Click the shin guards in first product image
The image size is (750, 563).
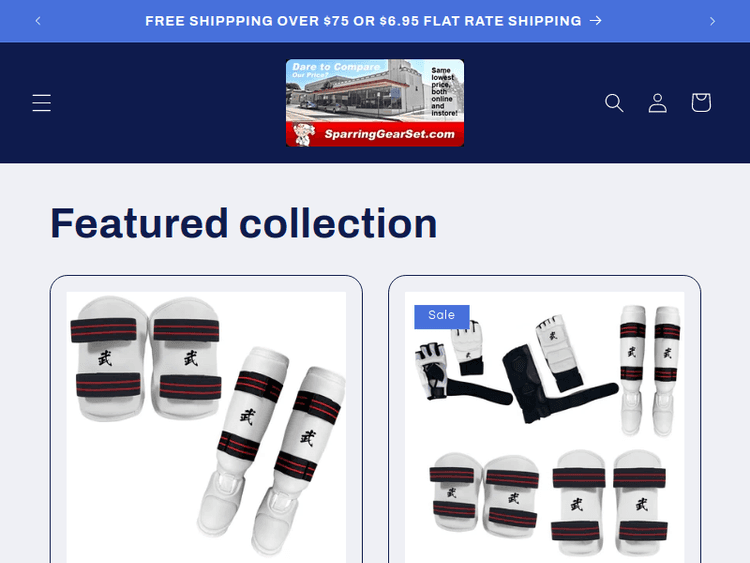click(272, 450)
